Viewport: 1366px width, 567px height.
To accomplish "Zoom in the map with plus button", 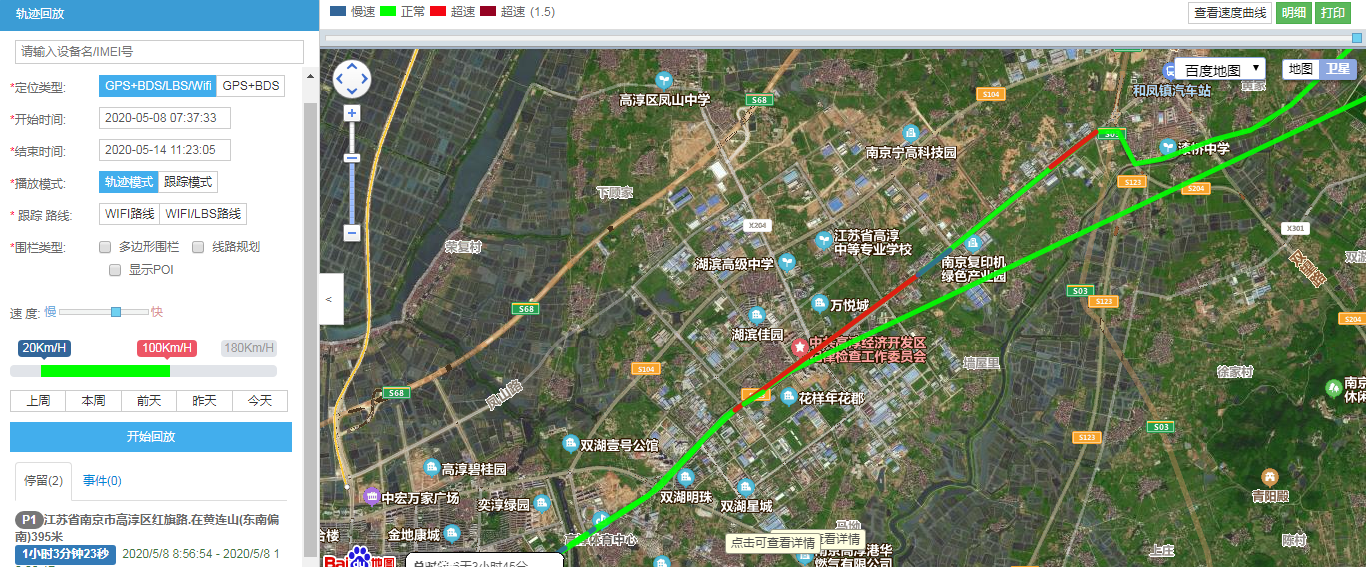I will coord(352,113).
